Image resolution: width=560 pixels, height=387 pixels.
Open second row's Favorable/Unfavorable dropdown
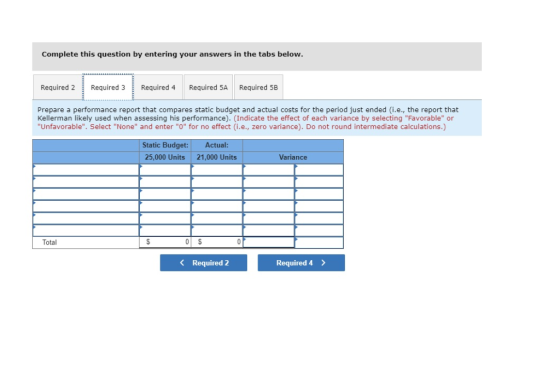319,182
